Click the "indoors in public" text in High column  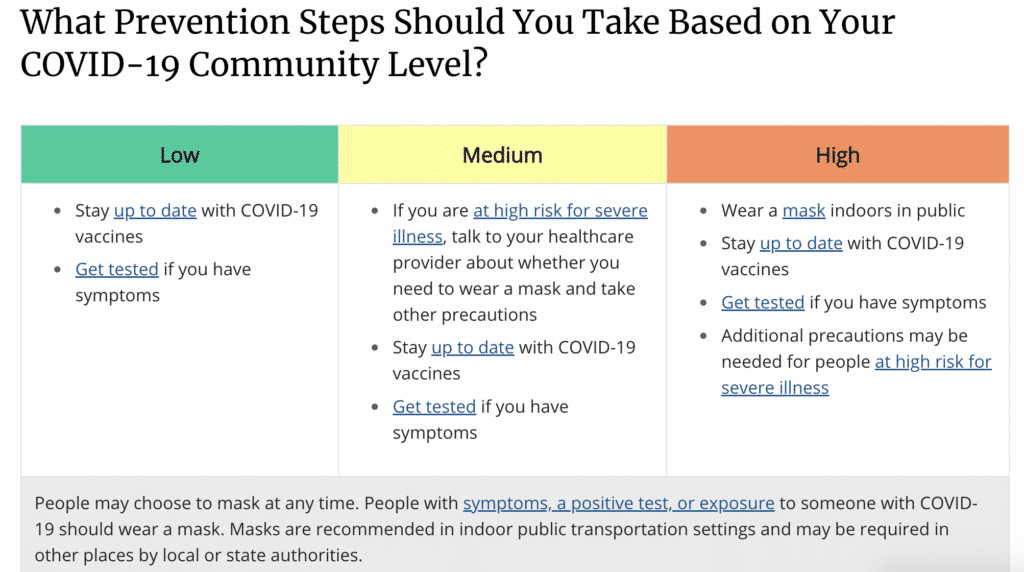pos(897,211)
